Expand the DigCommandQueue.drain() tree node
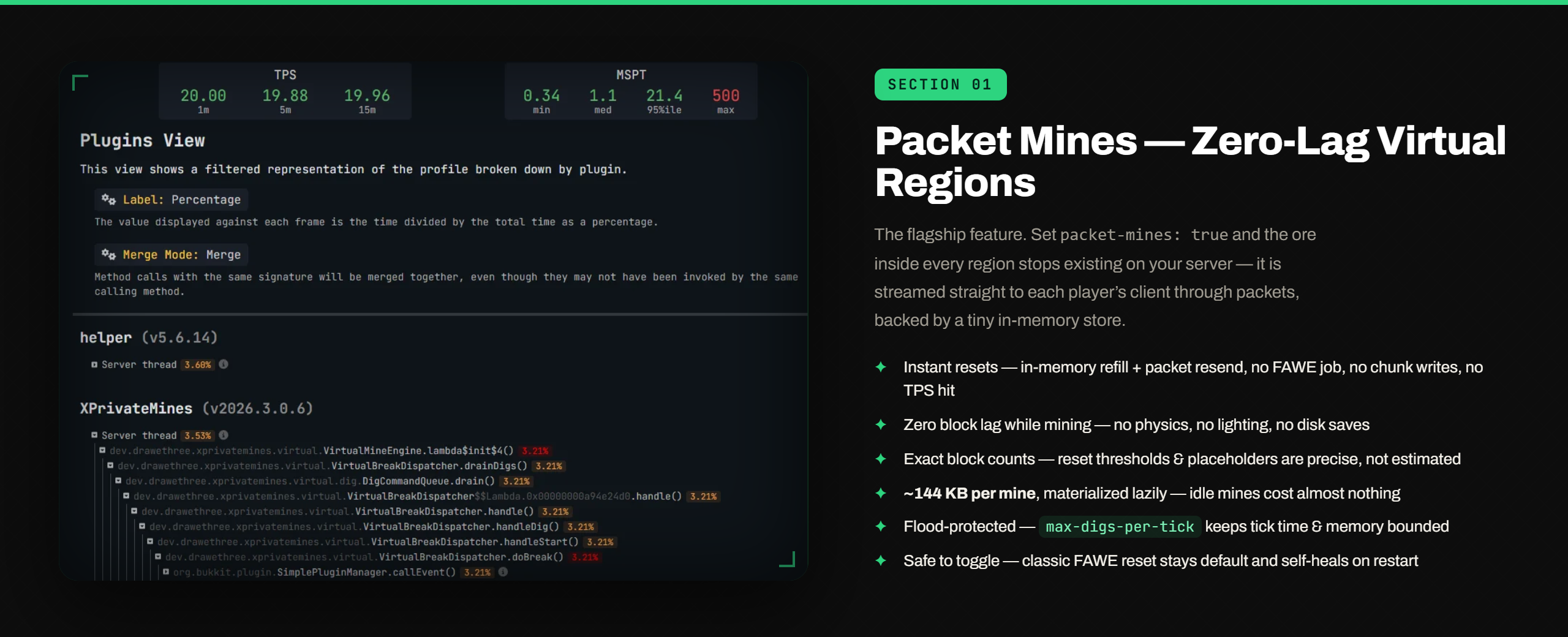The image size is (1568, 637). [x=118, y=481]
